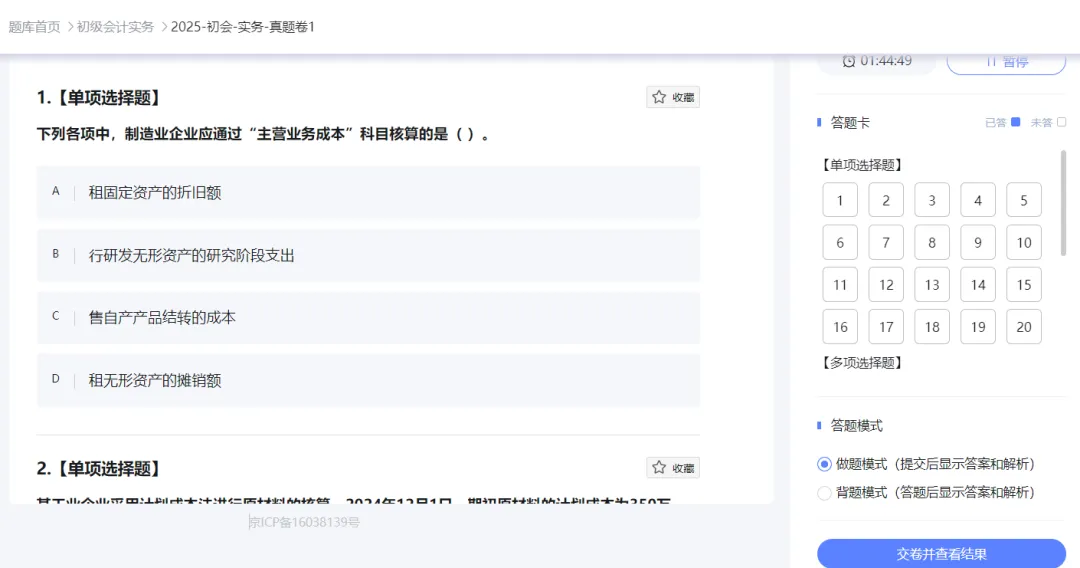This screenshot has height=568, width=1080.
Task: Click star favorite icon for question 2
Action: point(659,467)
